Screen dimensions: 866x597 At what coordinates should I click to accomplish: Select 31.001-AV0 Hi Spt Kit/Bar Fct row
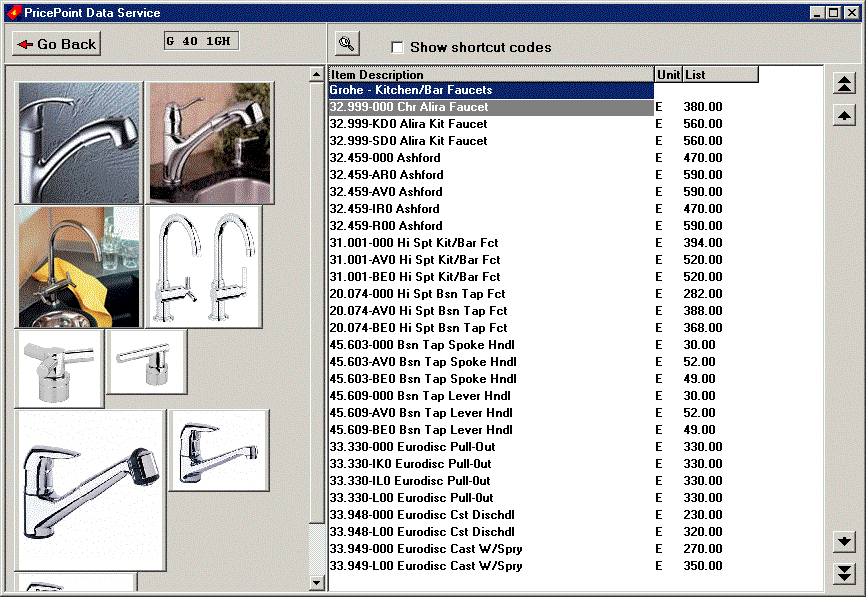point(491,260)
